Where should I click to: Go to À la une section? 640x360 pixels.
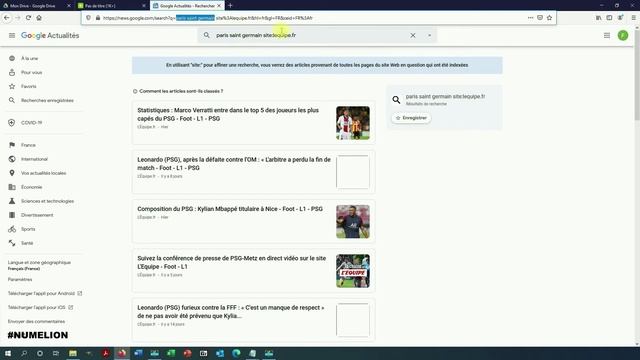click(30, 58)
